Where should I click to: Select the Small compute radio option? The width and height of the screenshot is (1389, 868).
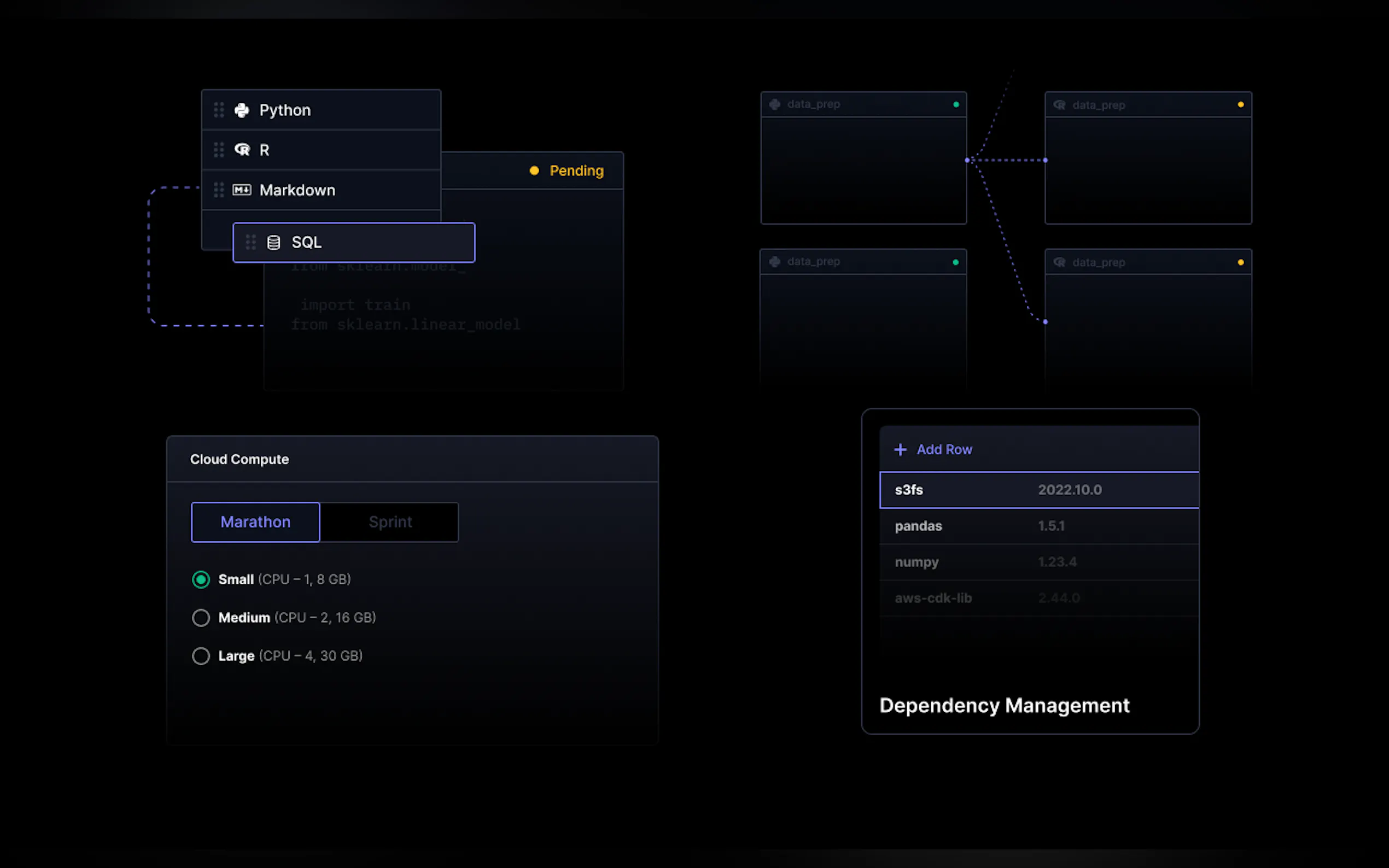(x=201, y=580)
